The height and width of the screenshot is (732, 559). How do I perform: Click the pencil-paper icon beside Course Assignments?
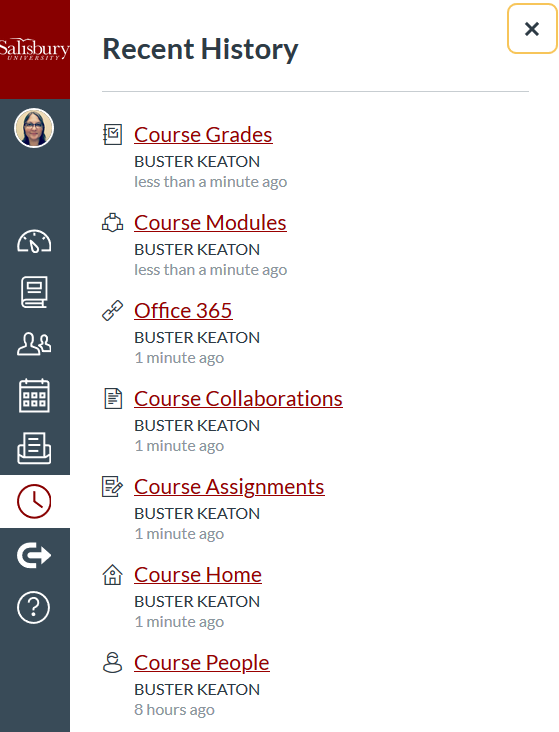tap(113, 486)
